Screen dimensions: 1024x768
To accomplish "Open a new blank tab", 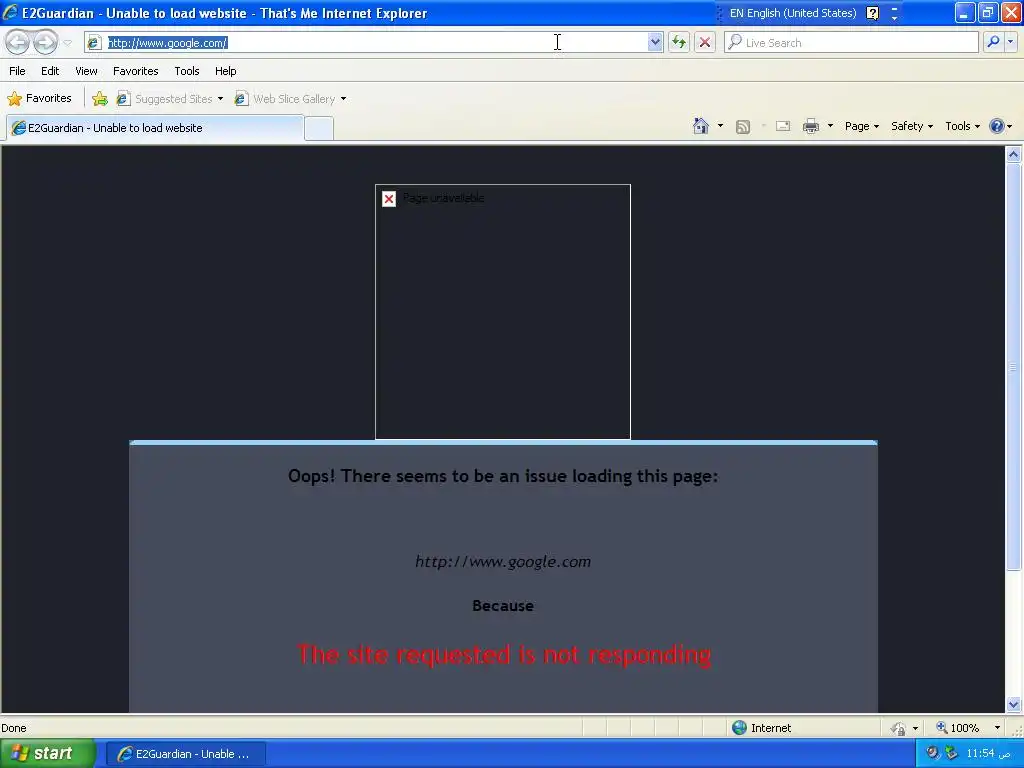I will tap(319, 129).
